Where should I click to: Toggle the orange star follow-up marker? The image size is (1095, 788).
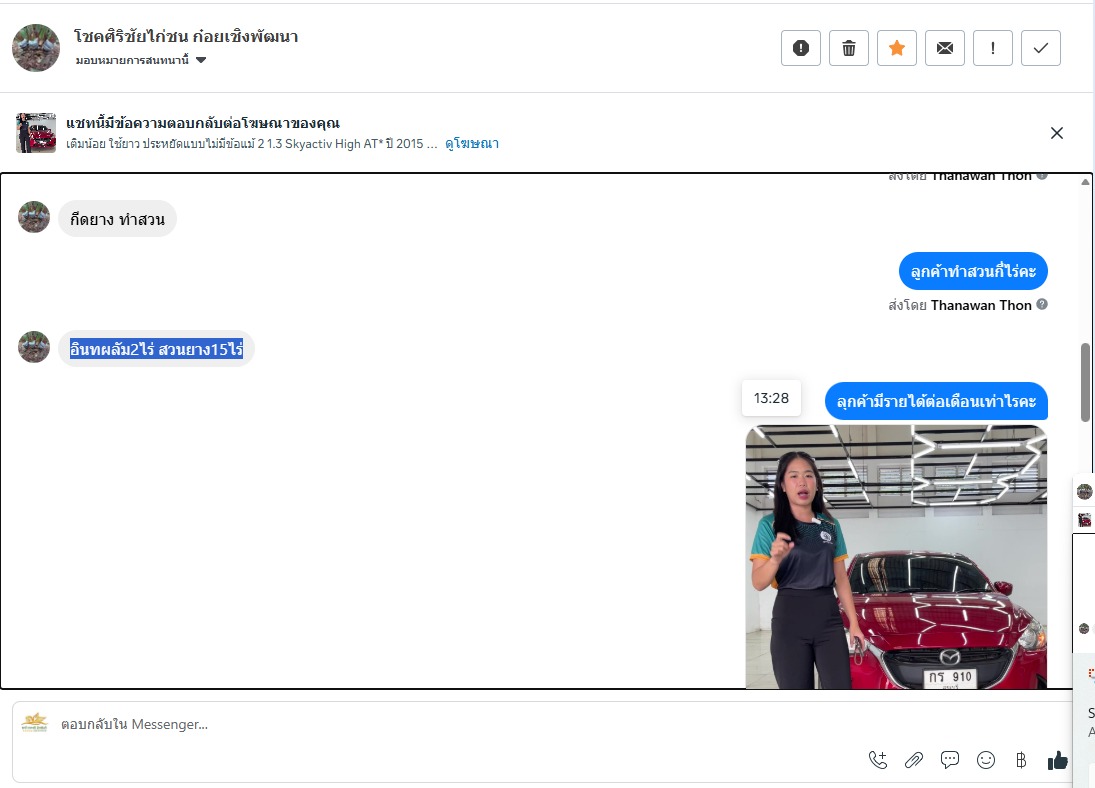coord(897,48)
